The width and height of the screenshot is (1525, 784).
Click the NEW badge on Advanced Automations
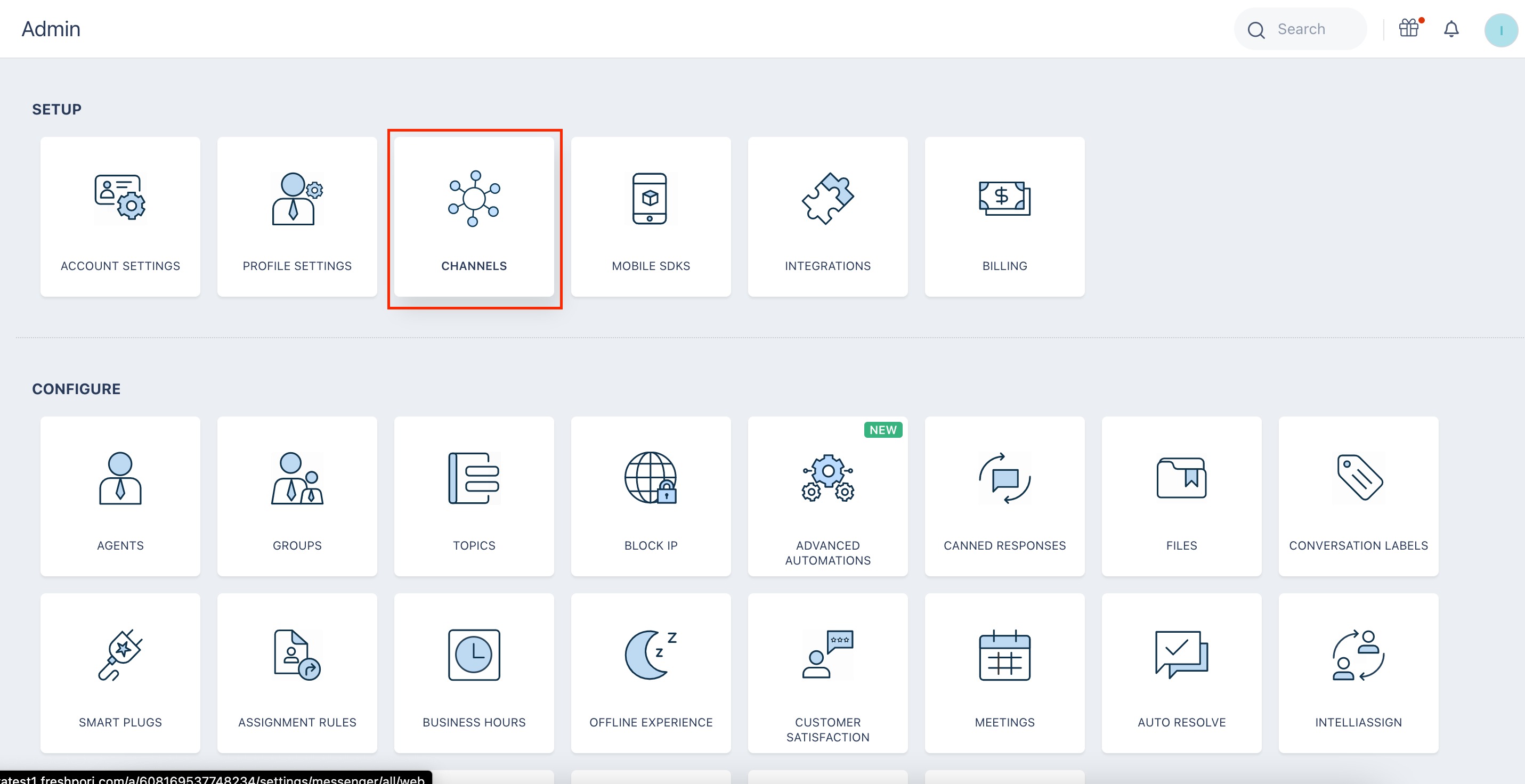[x=883, y=430]
